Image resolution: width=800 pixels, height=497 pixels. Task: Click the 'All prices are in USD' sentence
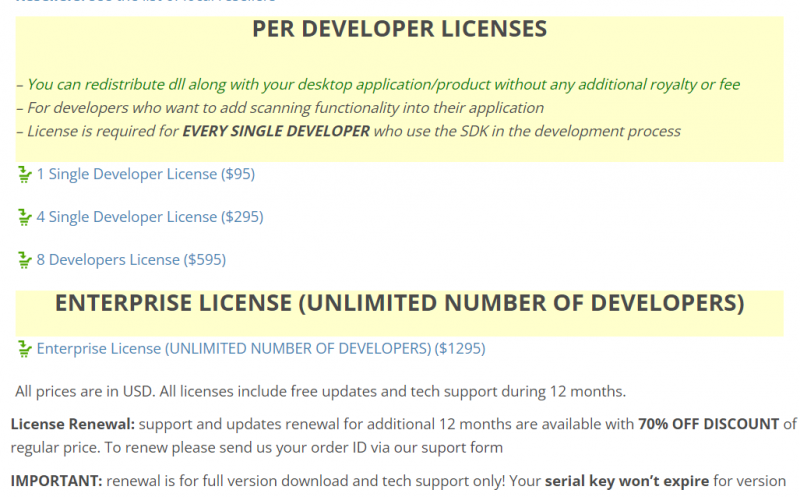point(320,391)
